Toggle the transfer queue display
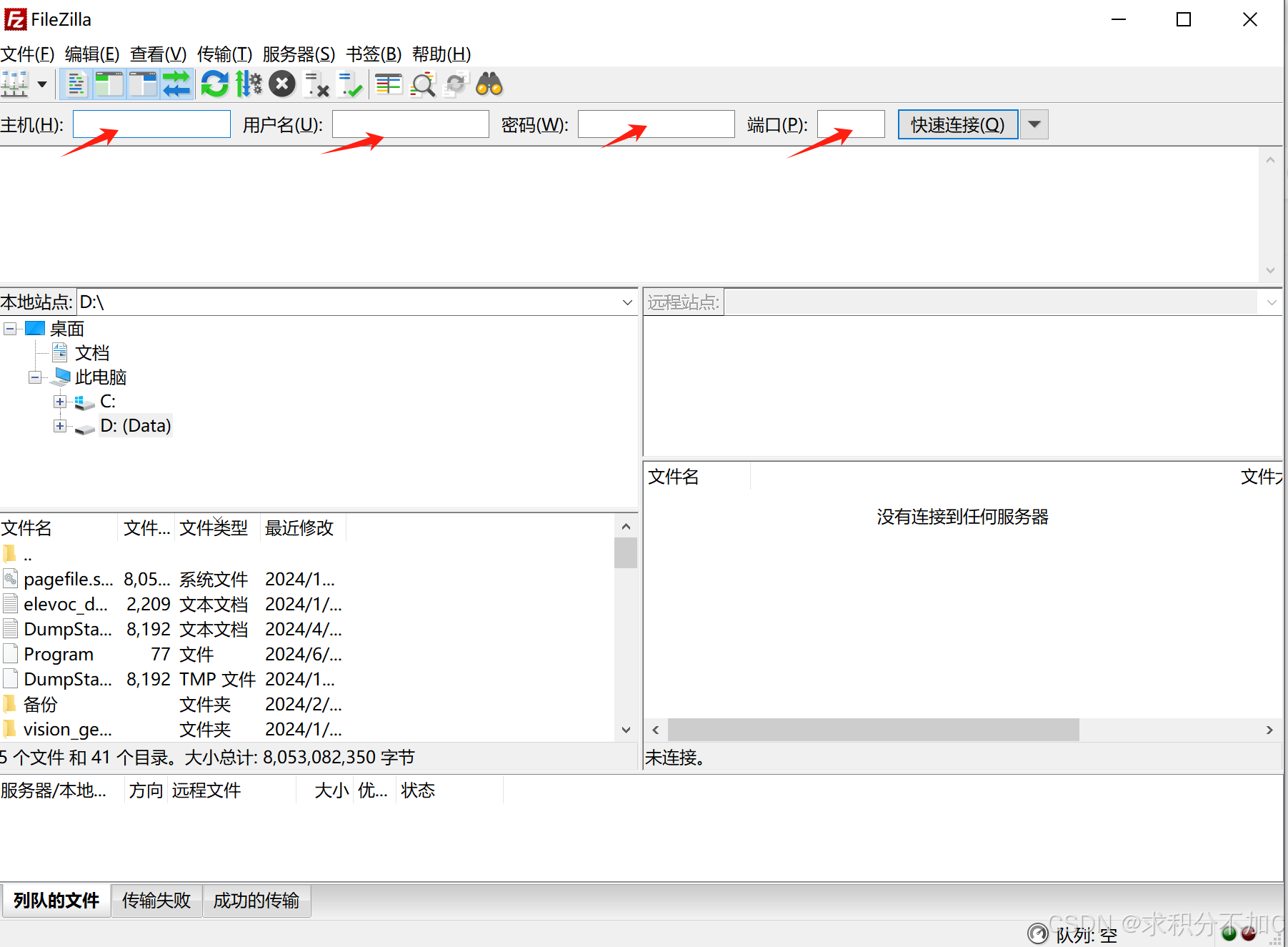This screenshot has height=947, width=1288. pos(176,84)
